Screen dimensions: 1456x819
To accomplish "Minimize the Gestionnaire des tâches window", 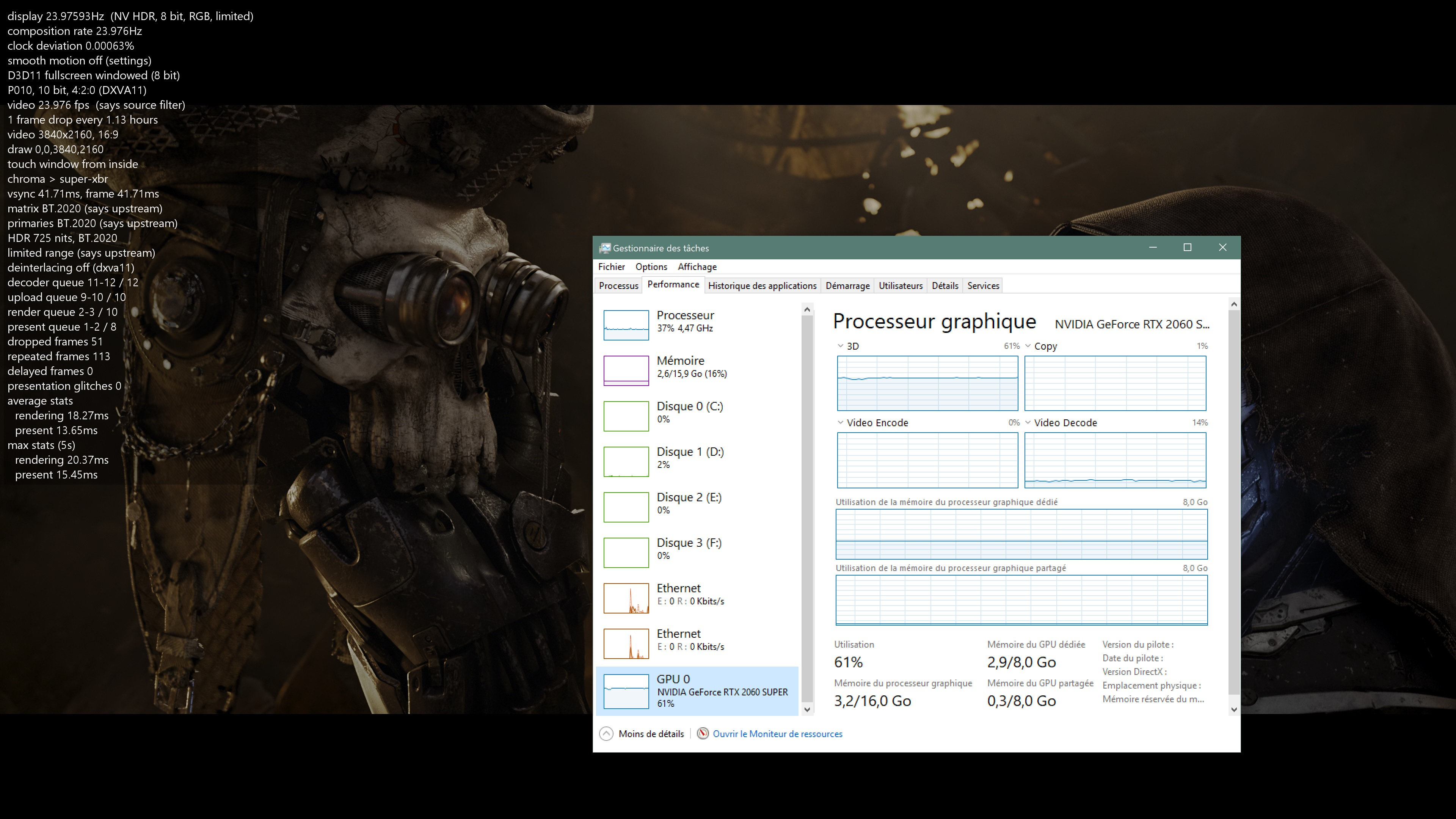I will [x=1153, y=248].
